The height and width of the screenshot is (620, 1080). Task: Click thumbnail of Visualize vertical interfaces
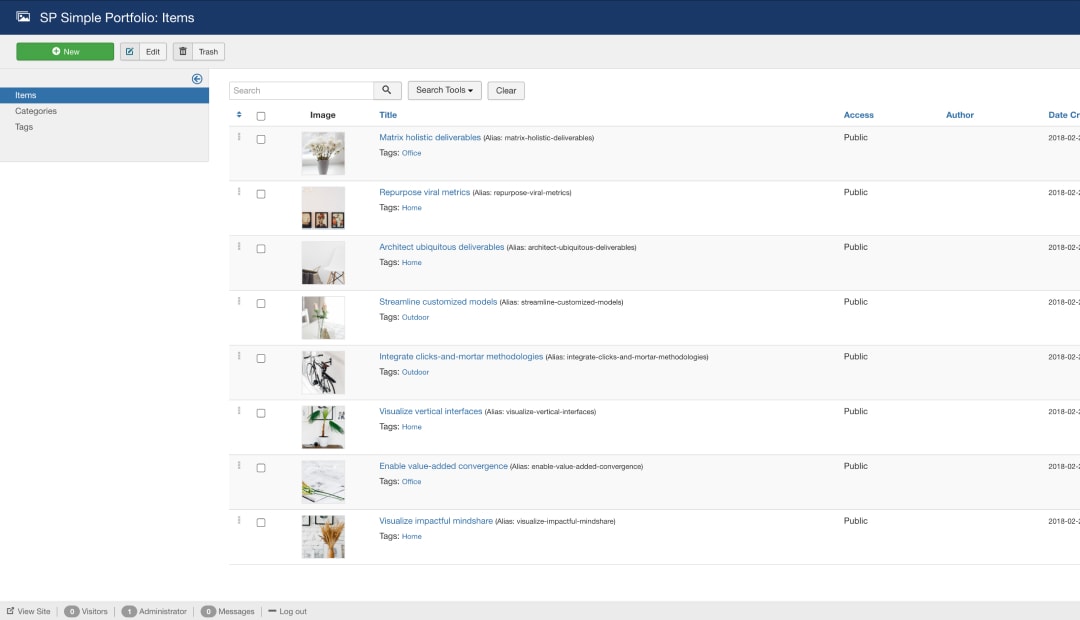click(x=323, y=427)
